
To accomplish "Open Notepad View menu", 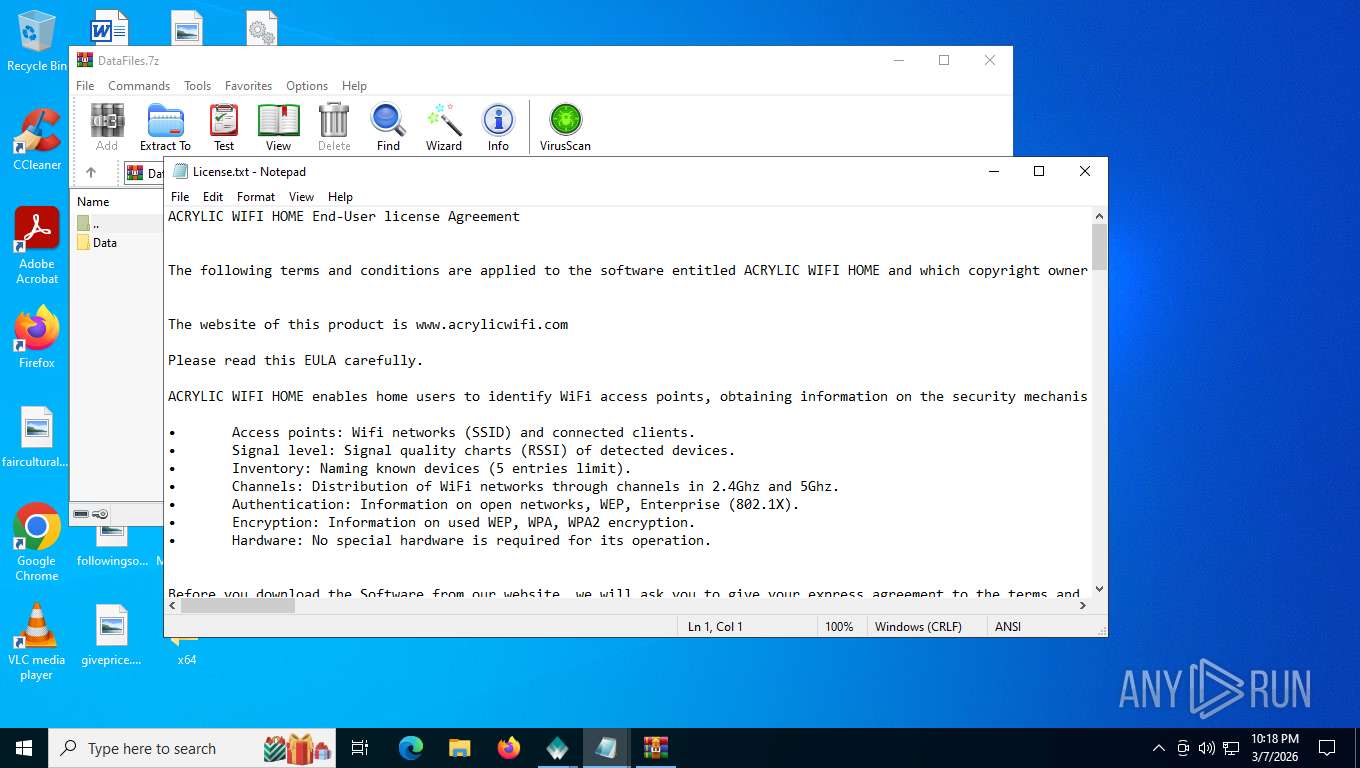I will [301, 197].
